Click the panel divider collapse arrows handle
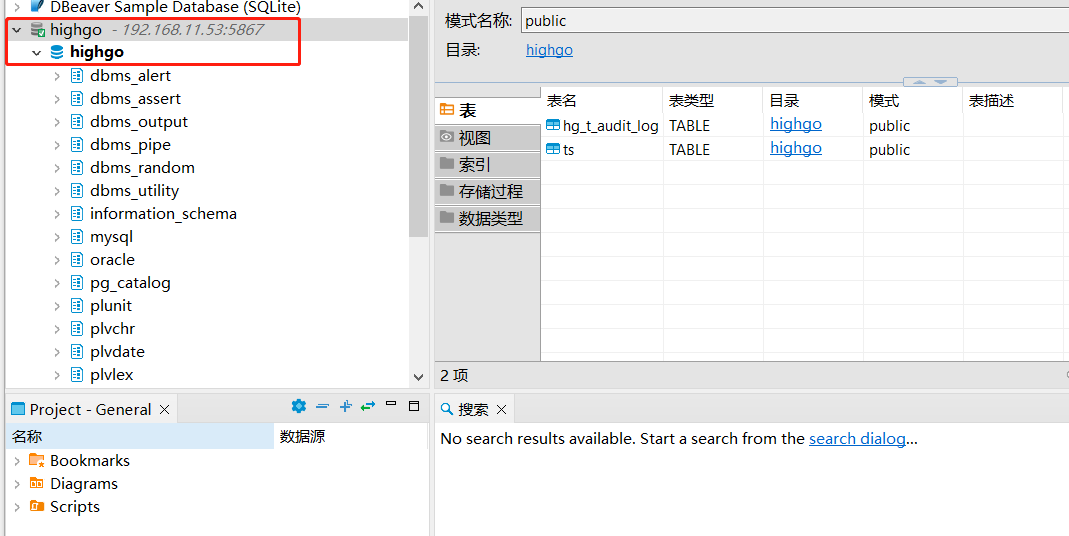This screenshot has height=536, width=1069. (x=931, y=82)
